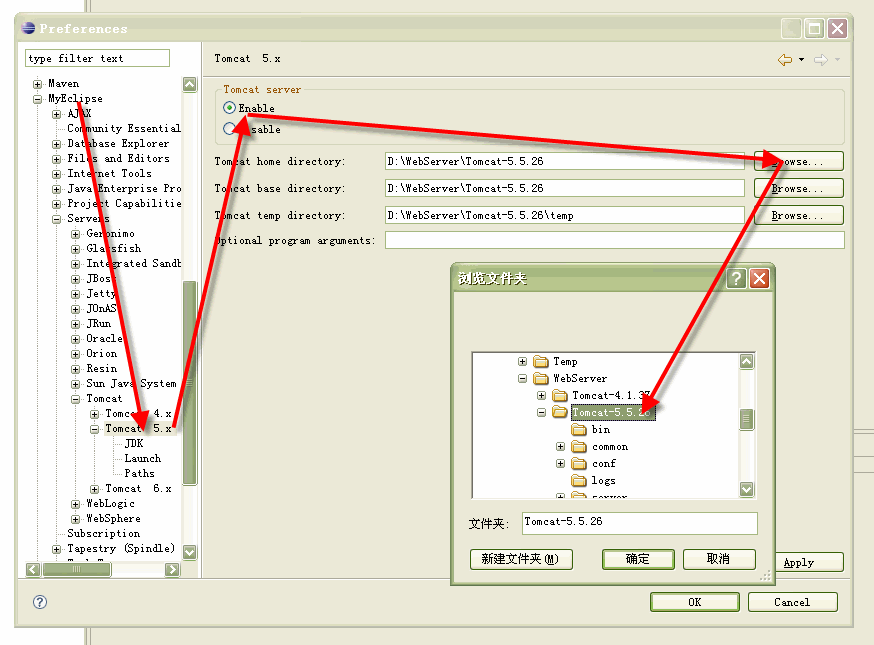Screen dimensions: 874x645
Task: Select the Disable radio button
Action: pos(229,129)
